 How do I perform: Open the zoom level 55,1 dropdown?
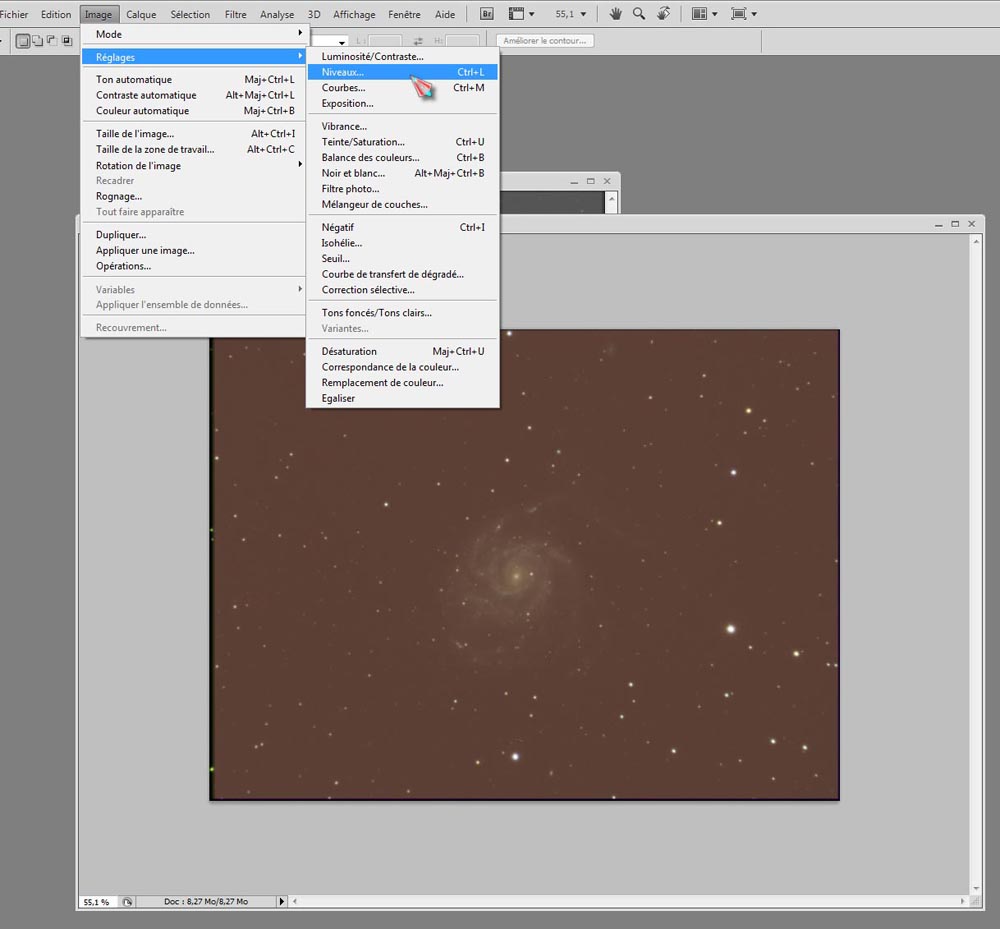click(571, 14)
